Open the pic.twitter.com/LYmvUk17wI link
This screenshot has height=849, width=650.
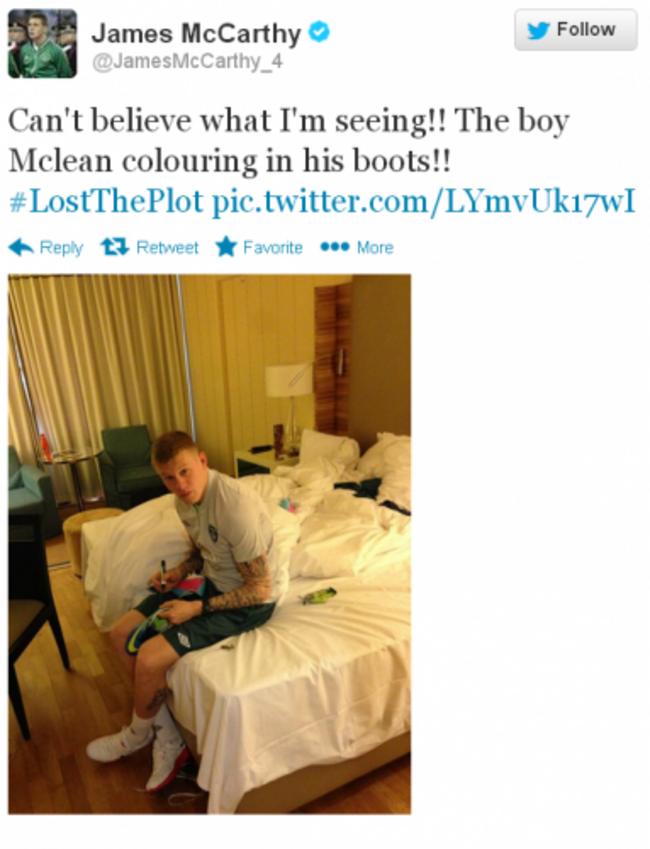pos(424,201)
